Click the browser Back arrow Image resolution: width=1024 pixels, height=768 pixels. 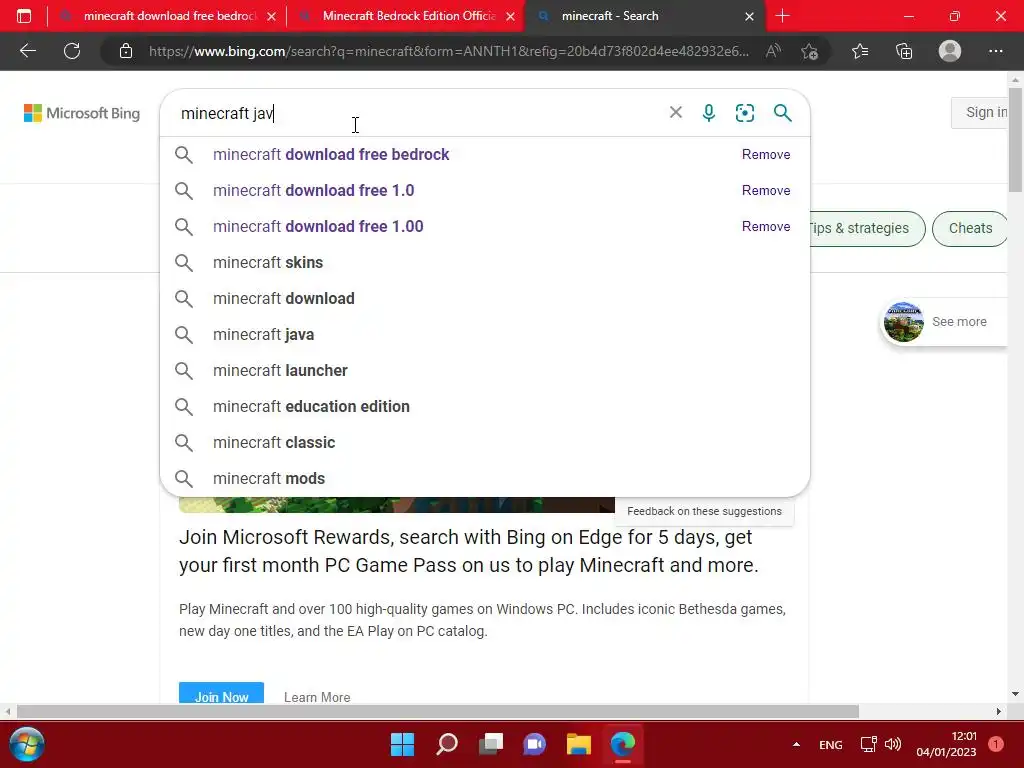click(27, 51)
